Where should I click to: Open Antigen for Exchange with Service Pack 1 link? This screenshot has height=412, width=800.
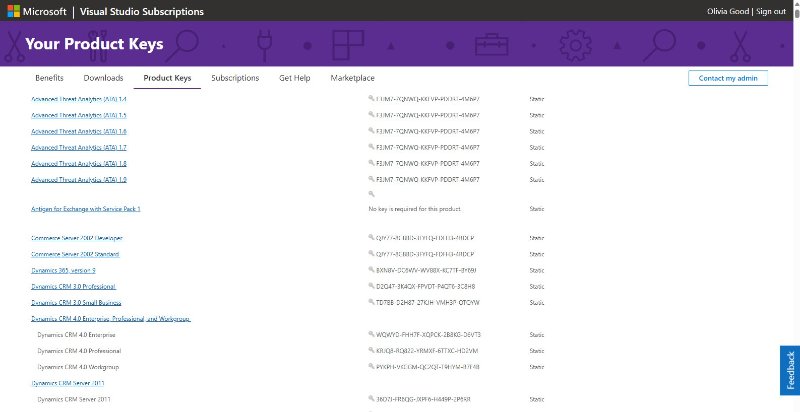coord(86,209)
